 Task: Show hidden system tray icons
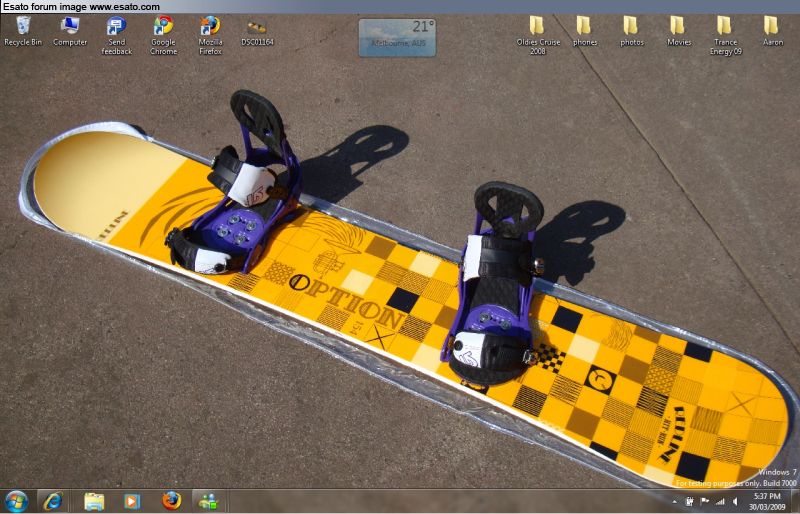tap(676, 501)
